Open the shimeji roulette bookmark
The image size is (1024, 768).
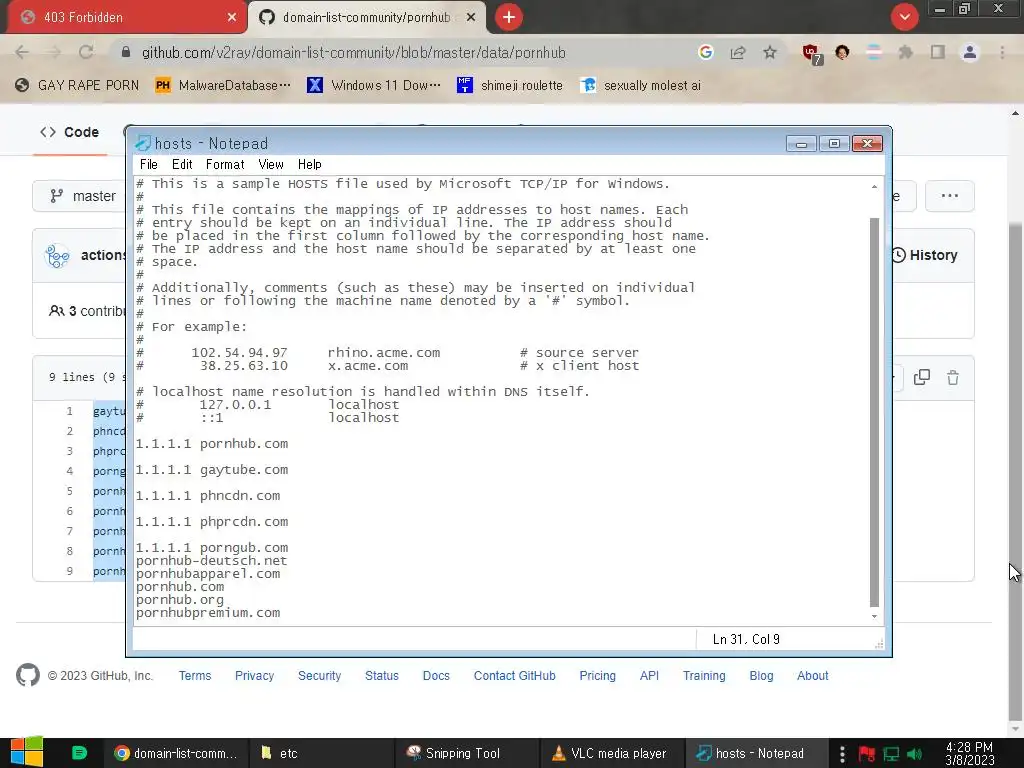click(x=509, y=86)
